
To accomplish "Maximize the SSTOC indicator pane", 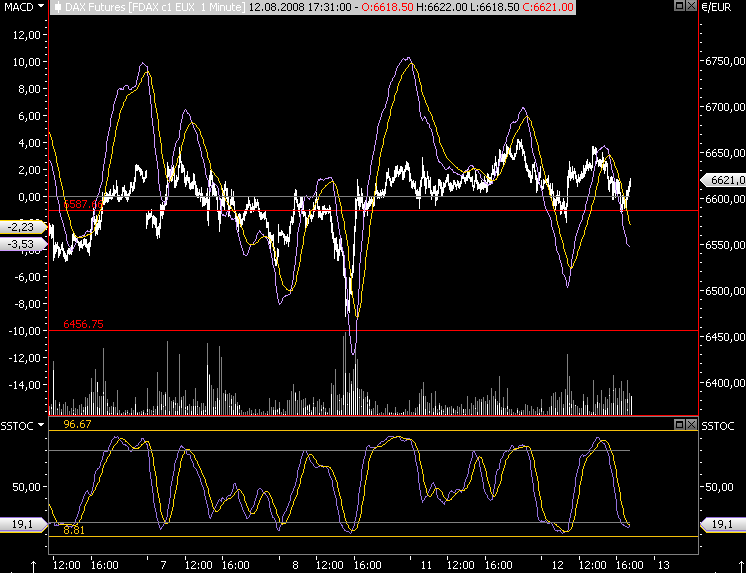I will pyautogui.click(x=679, y=424).
